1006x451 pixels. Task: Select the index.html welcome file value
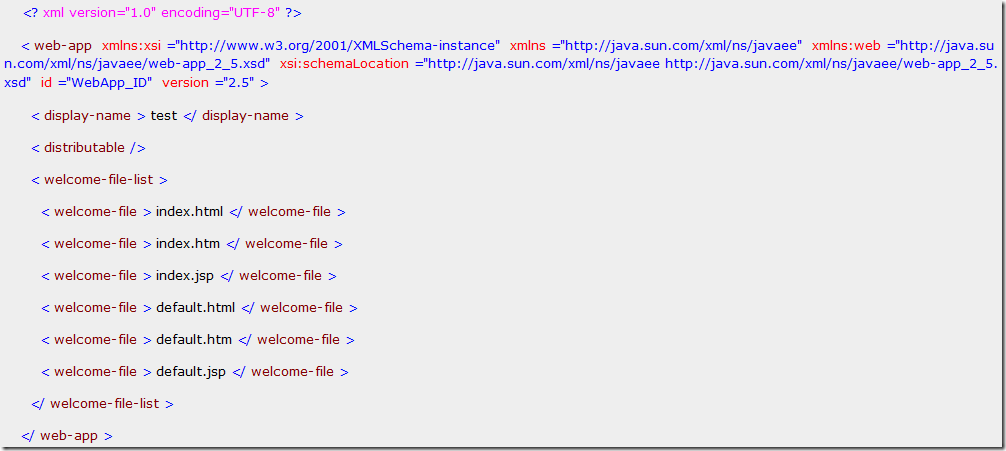[x=189, y=212]
